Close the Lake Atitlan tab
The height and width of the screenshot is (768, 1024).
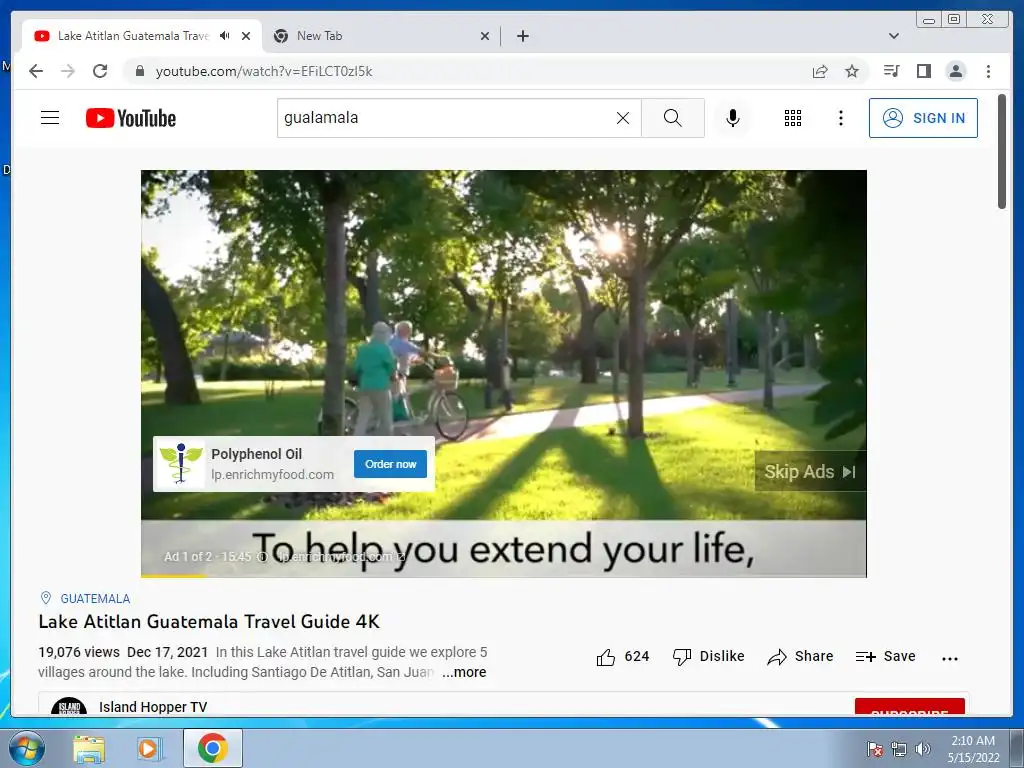pos(246,36)
